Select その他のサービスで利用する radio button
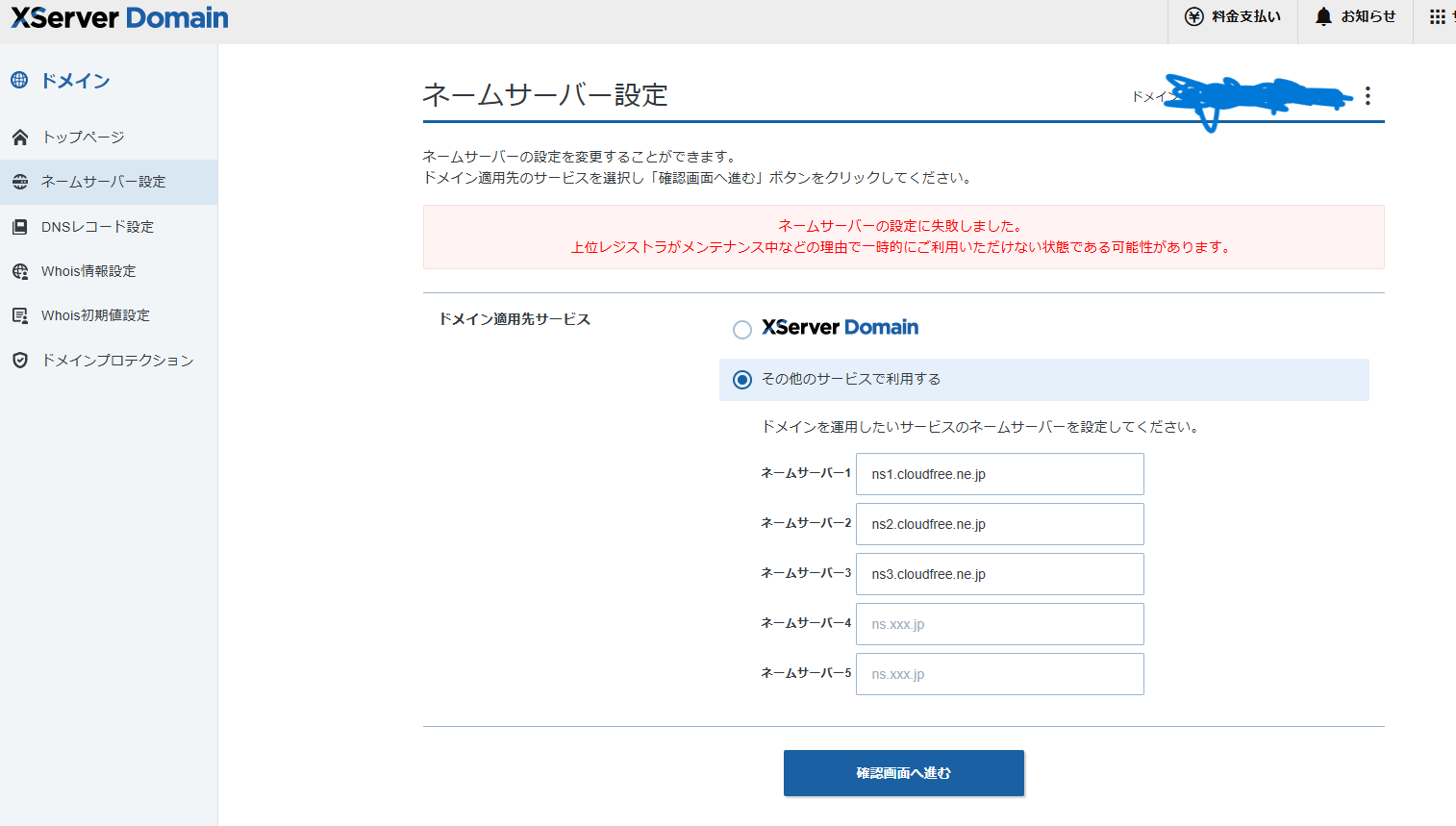The height and width of the screenshot is (826, 1456). (742, 380)
